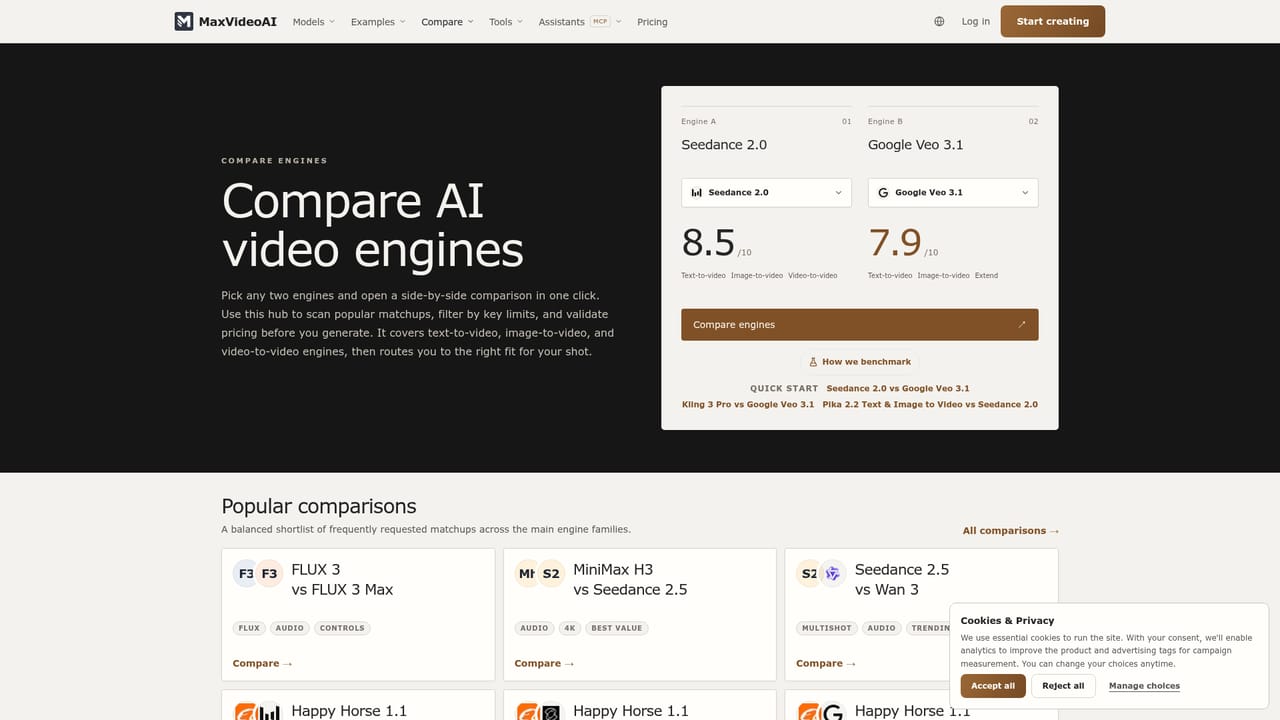This screenshot has height=720, width=1280.
Task: Click the F3 badge icons on FLUX 3 card
Action: click(258, 574)
